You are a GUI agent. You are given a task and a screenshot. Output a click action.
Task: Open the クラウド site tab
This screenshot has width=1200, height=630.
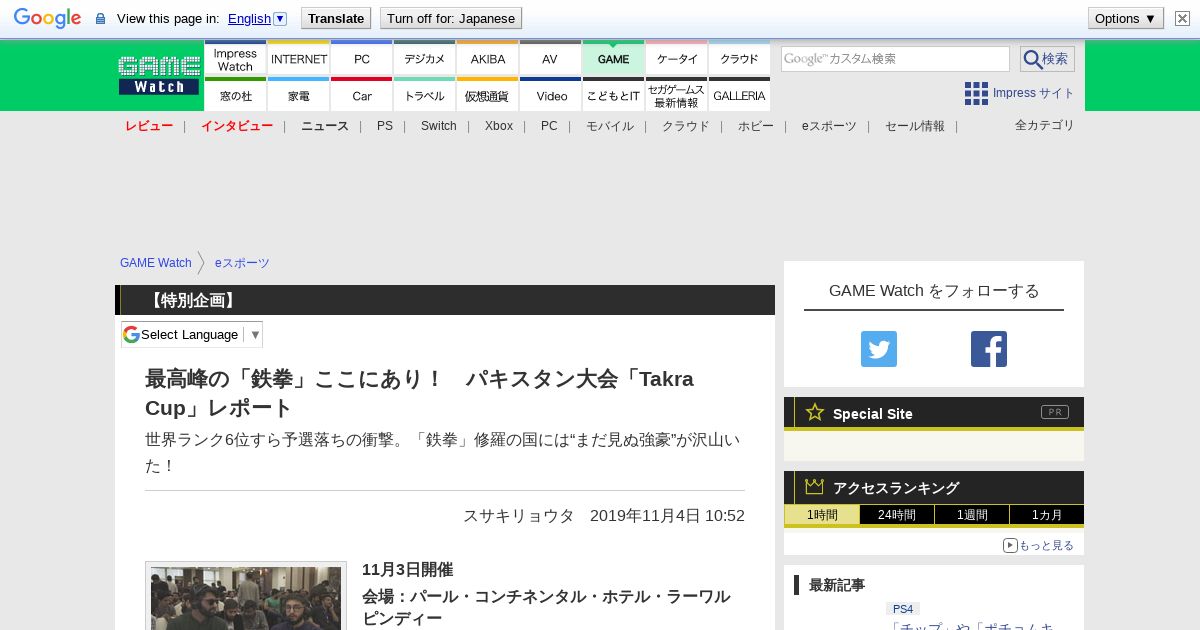pos(740,59)
